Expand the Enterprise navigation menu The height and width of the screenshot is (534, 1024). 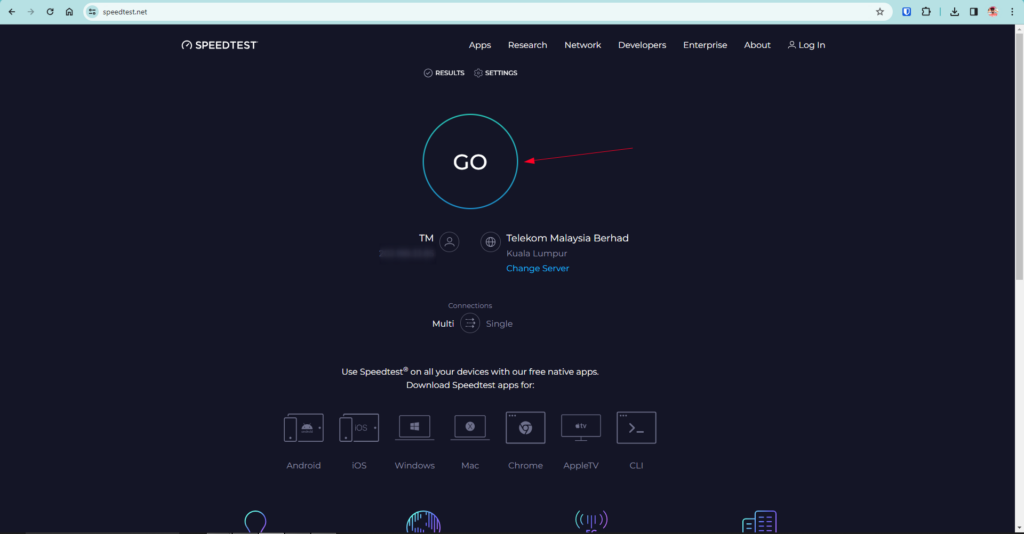(x=705, y=45)
